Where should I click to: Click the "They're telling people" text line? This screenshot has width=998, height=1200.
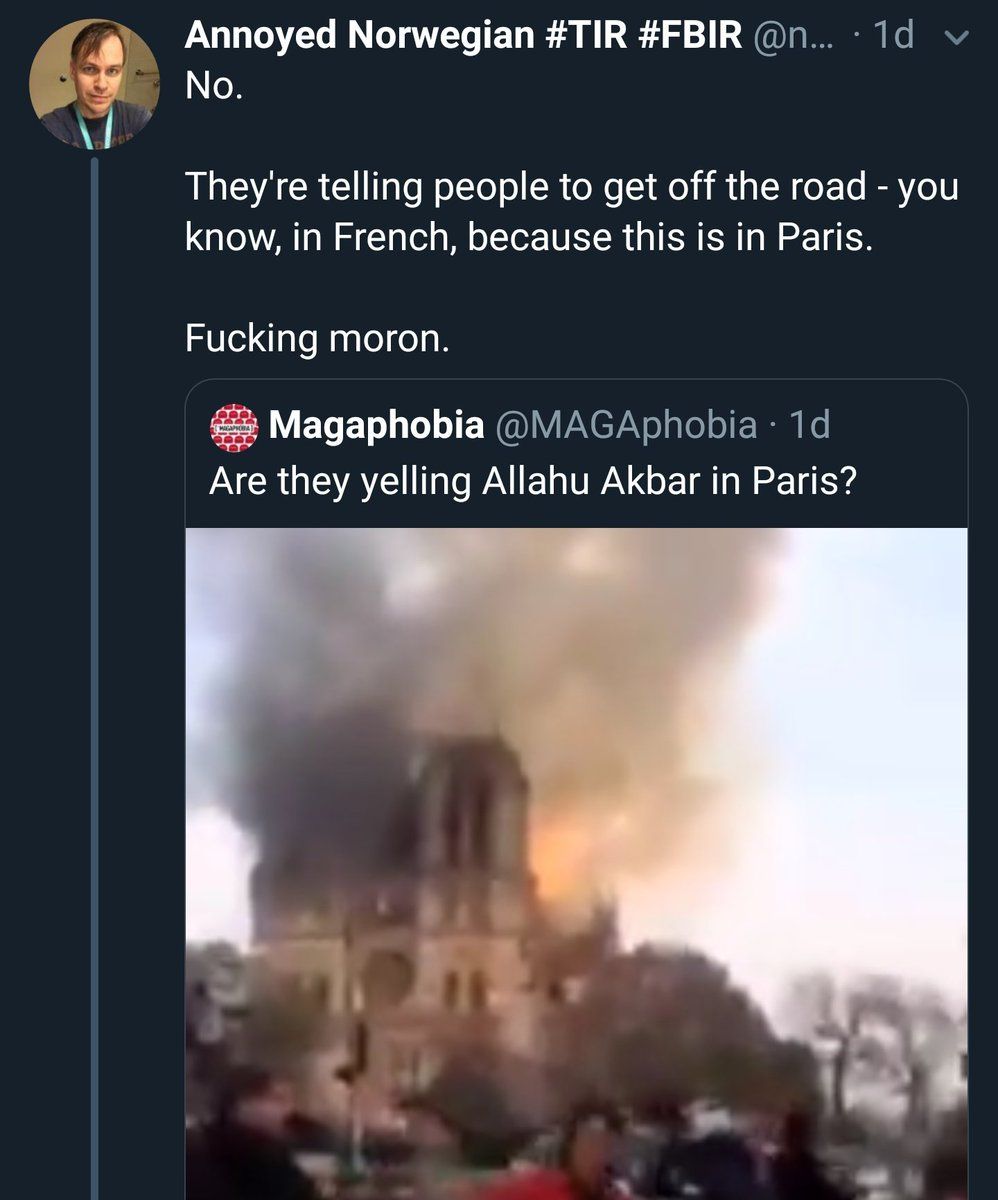click(571, 187)
